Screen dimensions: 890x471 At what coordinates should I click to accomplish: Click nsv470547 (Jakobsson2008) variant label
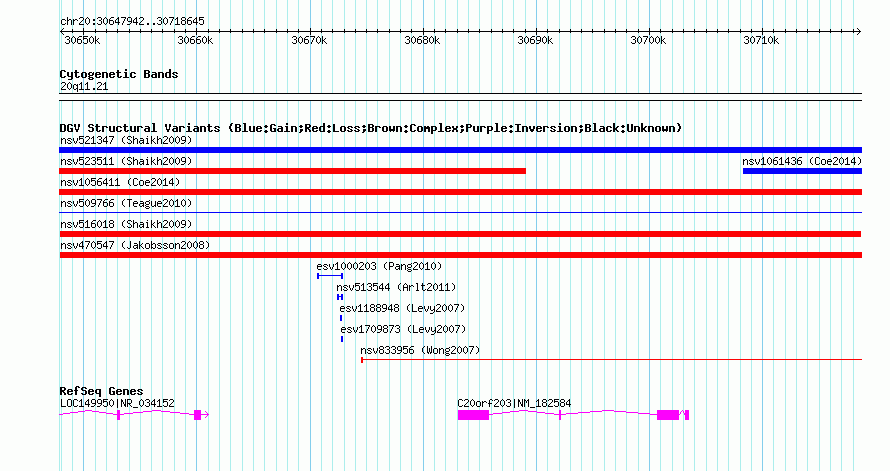click(135, 245)
